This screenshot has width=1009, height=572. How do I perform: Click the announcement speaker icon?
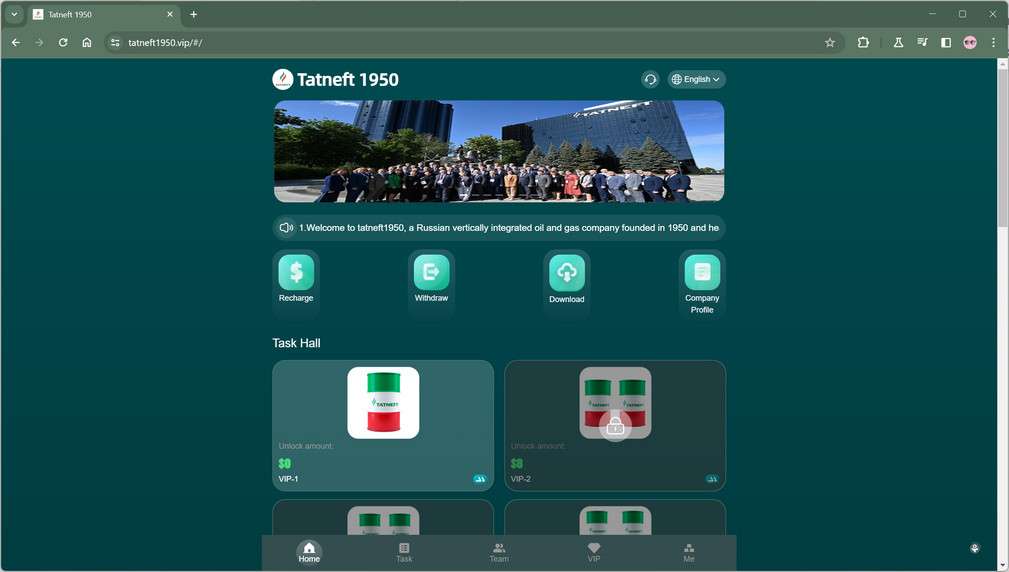point(286,228)
